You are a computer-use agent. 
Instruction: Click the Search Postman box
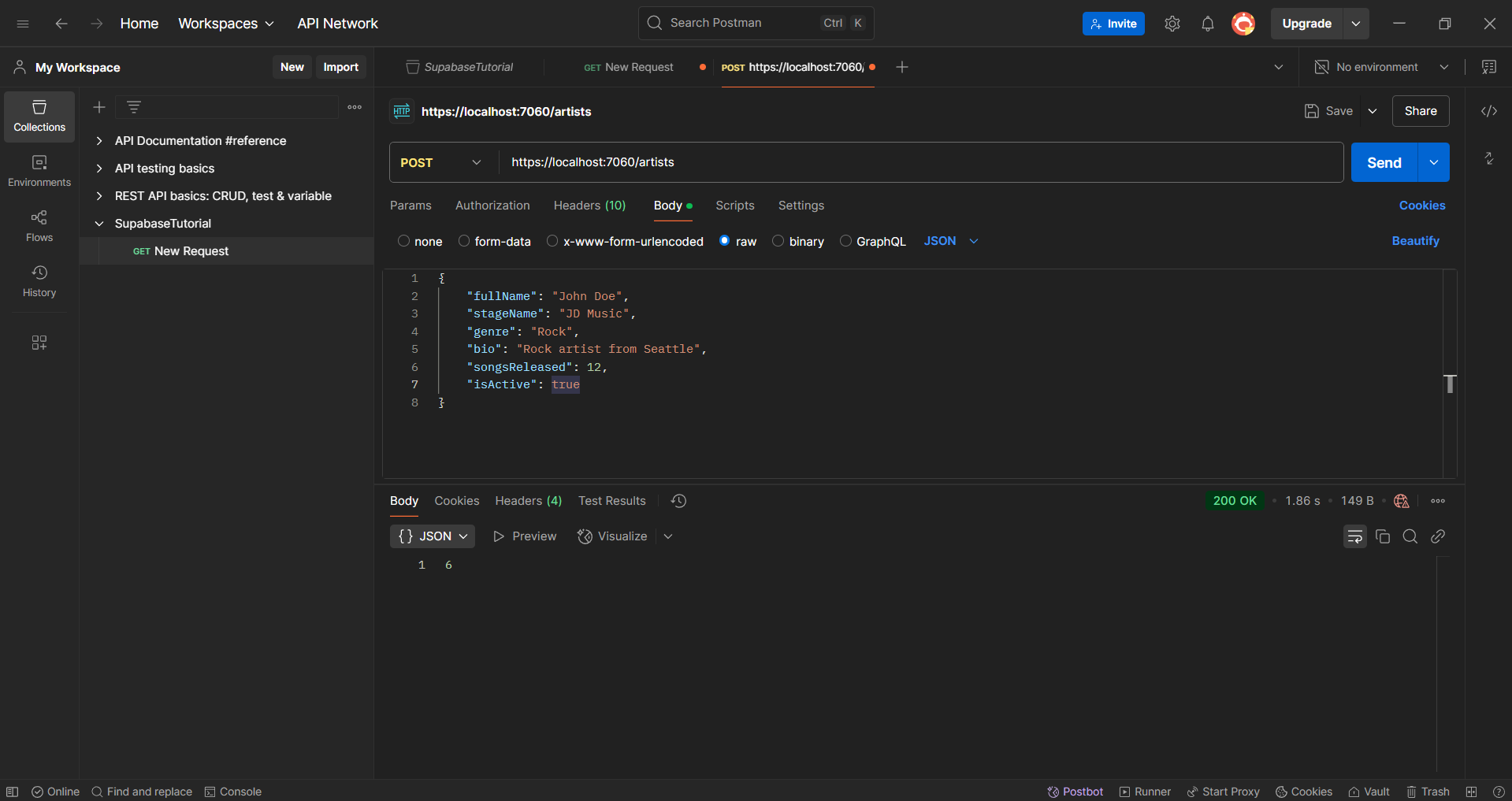pos(756,24)
